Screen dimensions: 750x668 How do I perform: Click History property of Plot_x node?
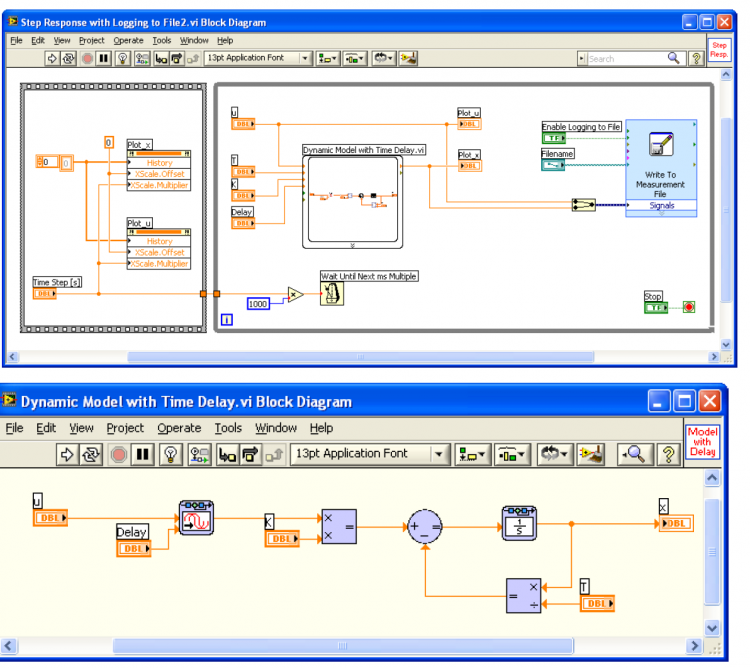pyautogui.click(x=159, y=163)
